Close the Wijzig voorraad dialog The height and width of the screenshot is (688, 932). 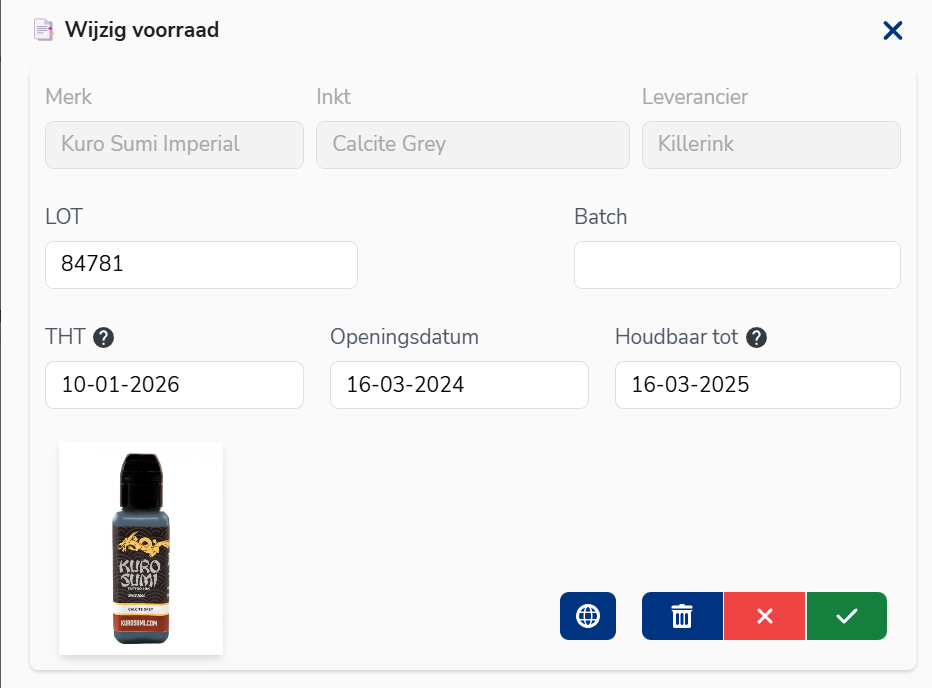click(893, 31)
